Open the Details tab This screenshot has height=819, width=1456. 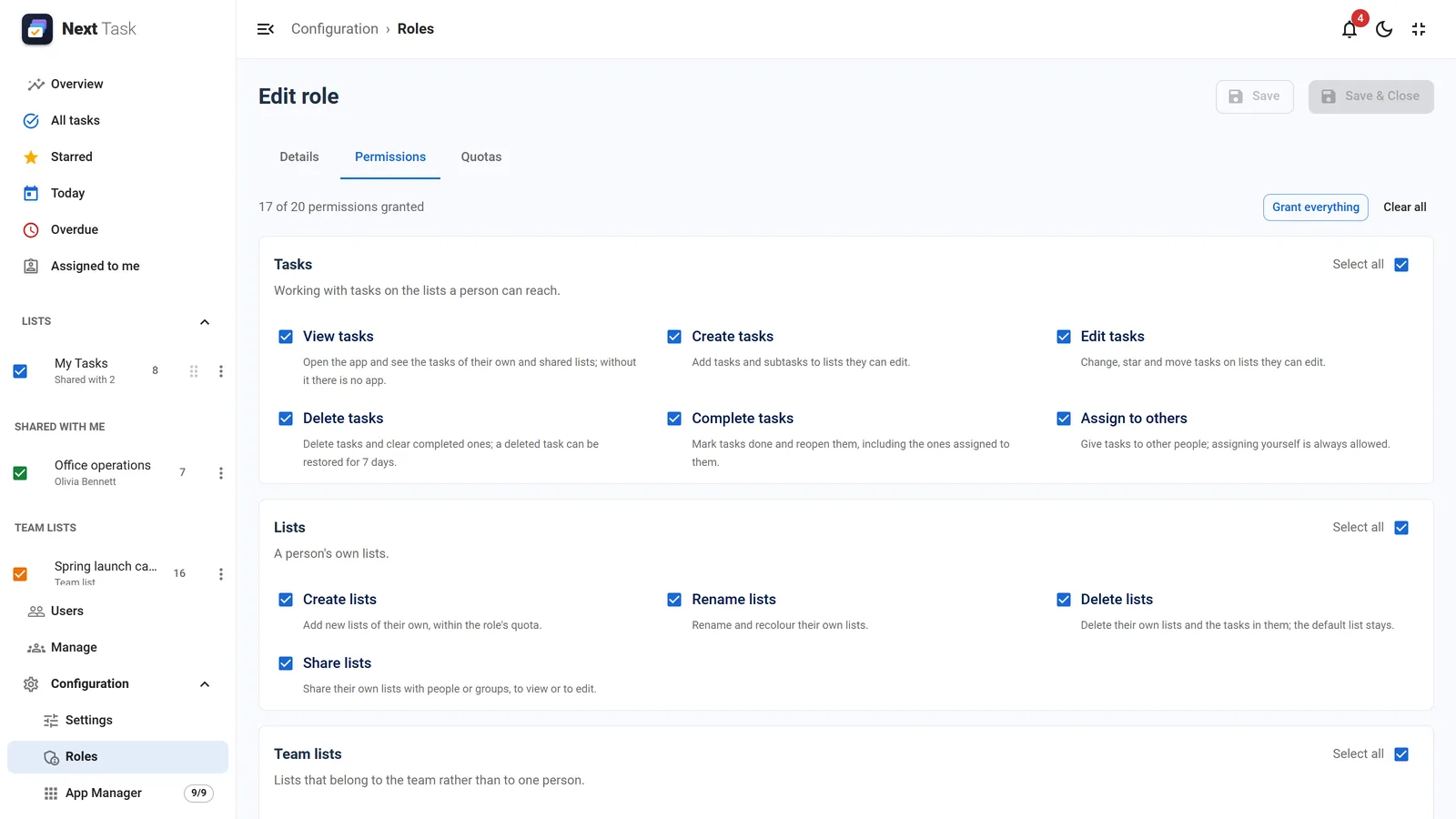click(299, 157)
